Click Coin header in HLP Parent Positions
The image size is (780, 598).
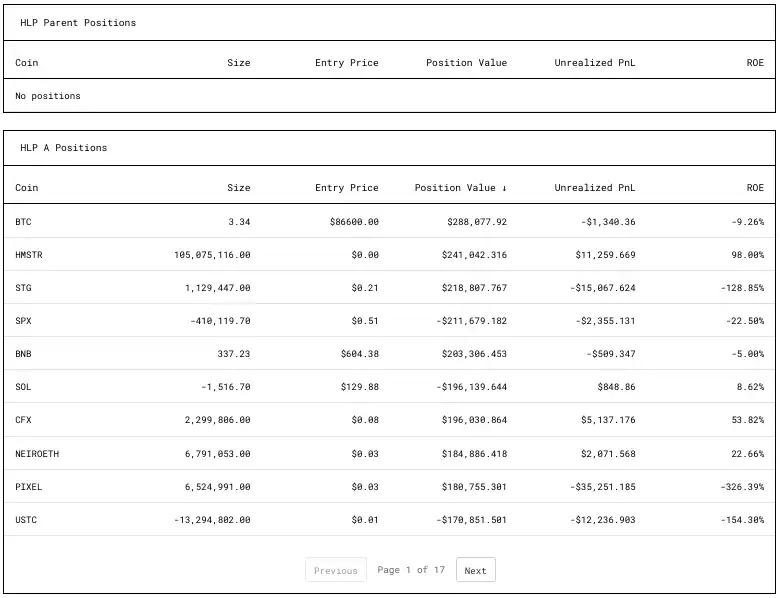coord(27,63)
